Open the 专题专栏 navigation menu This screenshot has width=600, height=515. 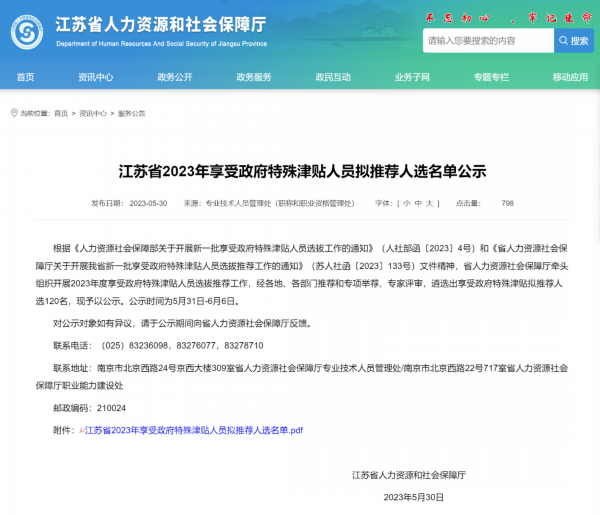[491, 77]
